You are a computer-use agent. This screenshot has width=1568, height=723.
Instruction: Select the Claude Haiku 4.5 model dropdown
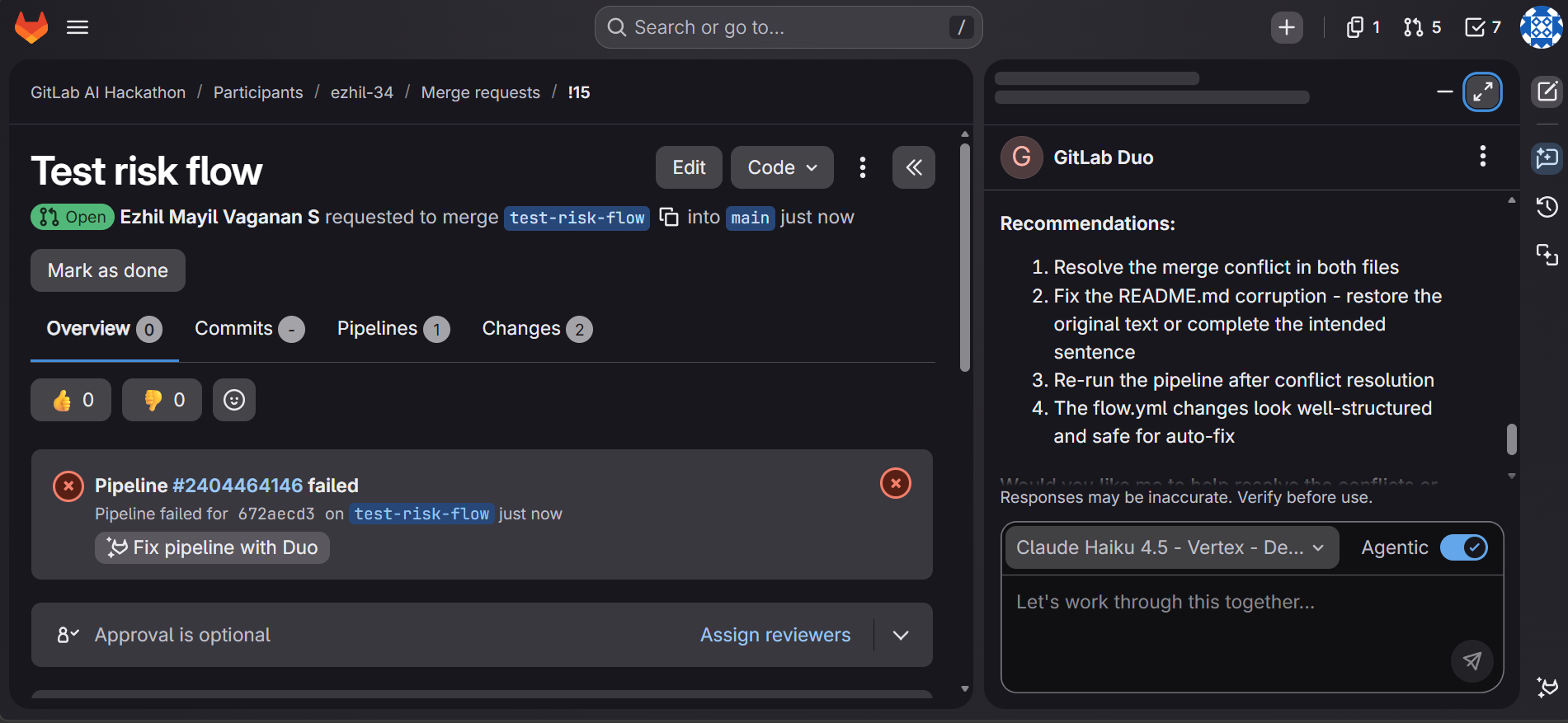(x=1171, y=547)
